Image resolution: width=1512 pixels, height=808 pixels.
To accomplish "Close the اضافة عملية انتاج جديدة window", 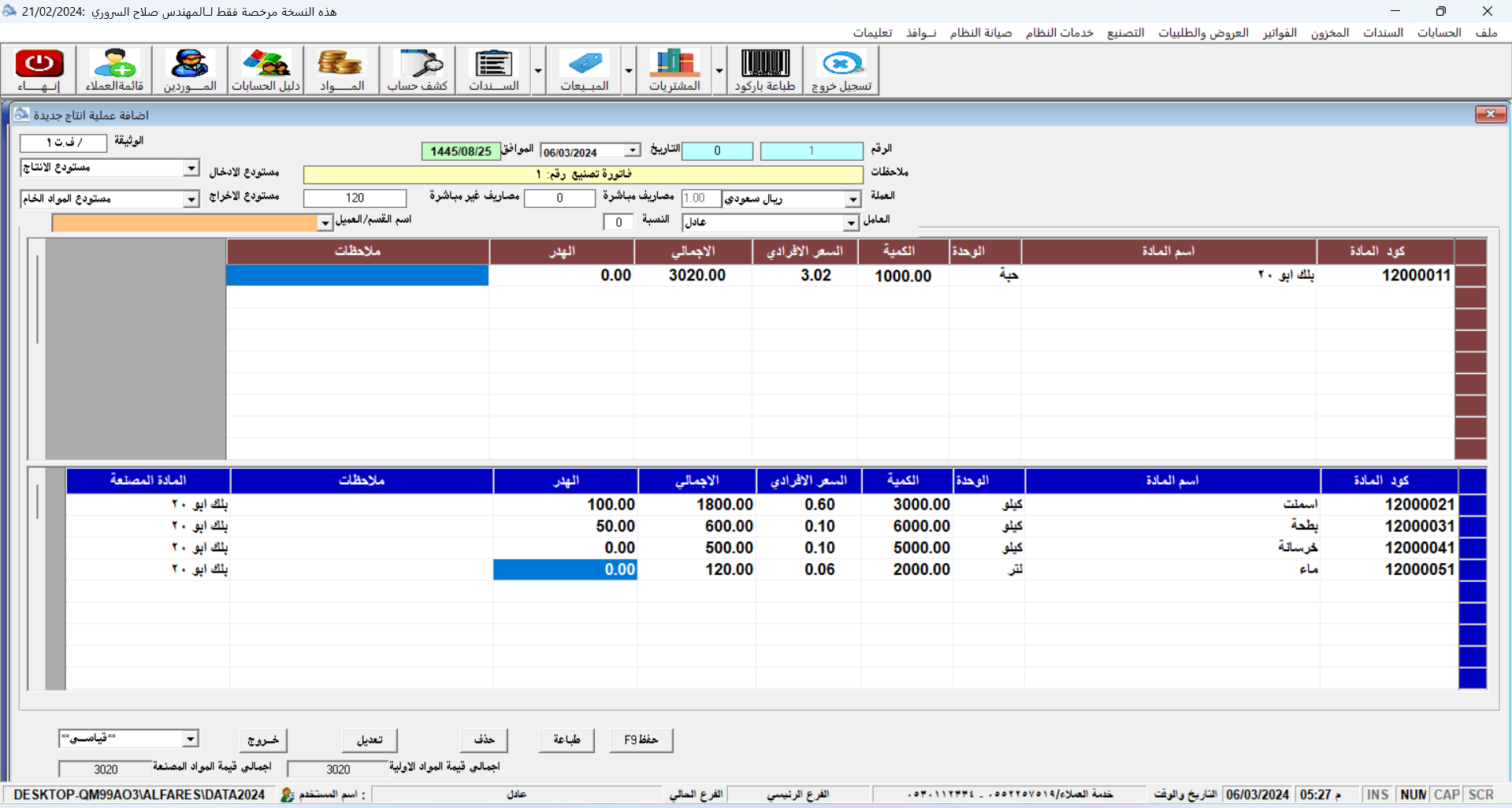I will click(x=1491, y=115).
